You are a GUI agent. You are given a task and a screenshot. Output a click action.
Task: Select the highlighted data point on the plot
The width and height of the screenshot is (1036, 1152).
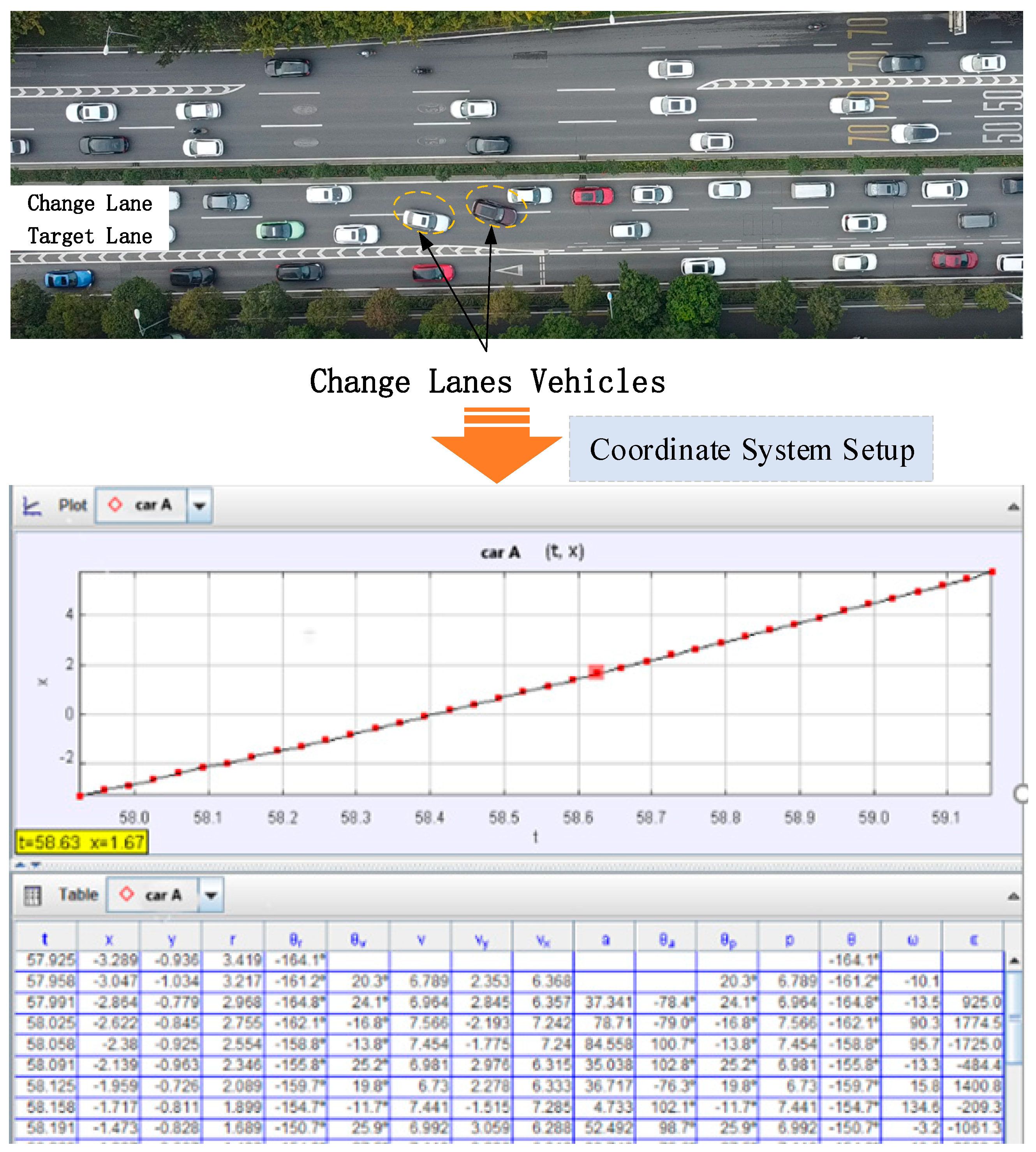(x=596, y=672)
